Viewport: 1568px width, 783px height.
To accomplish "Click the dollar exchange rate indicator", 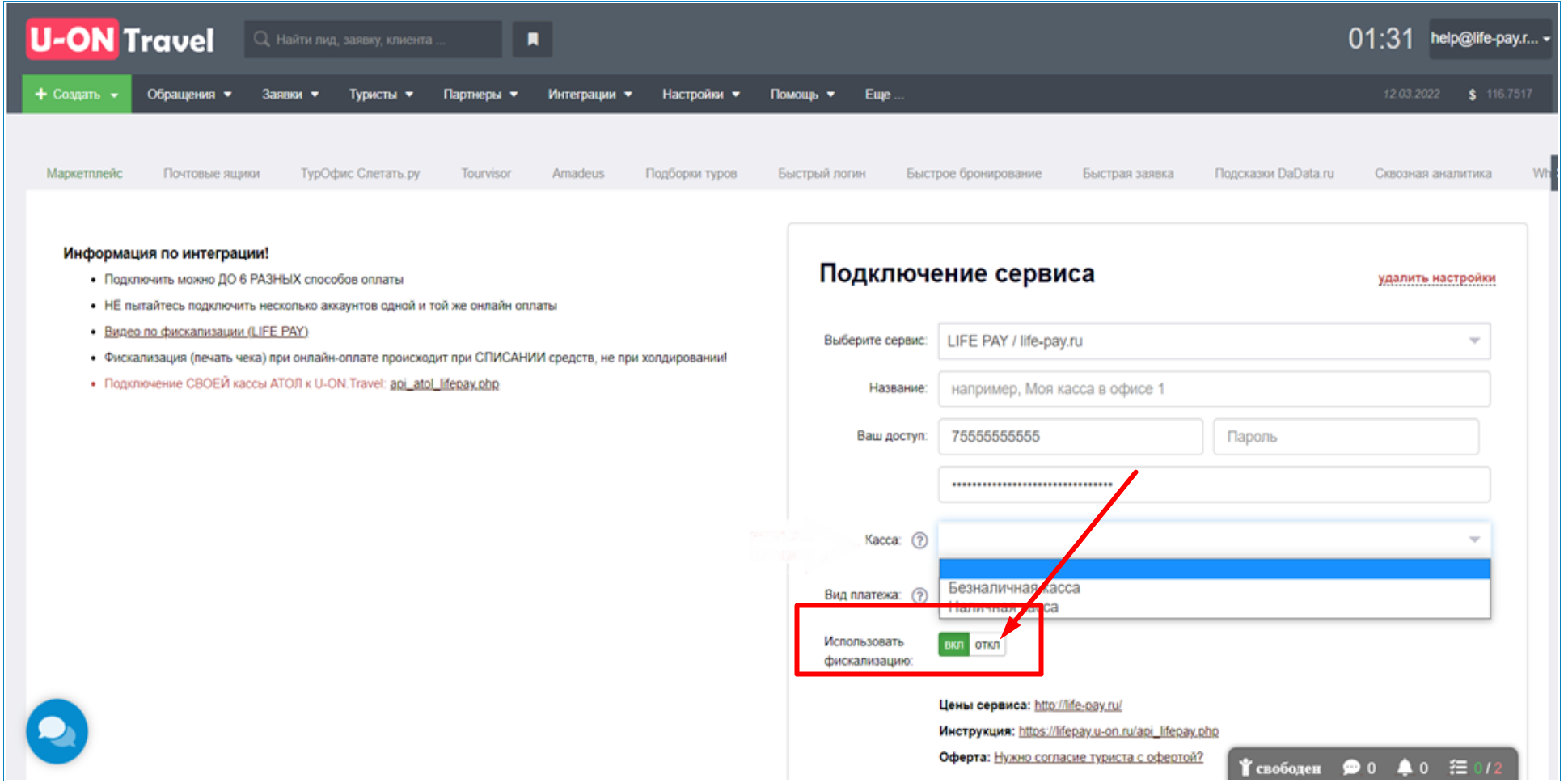I will pyautogui.click(x=1500, y=94).
